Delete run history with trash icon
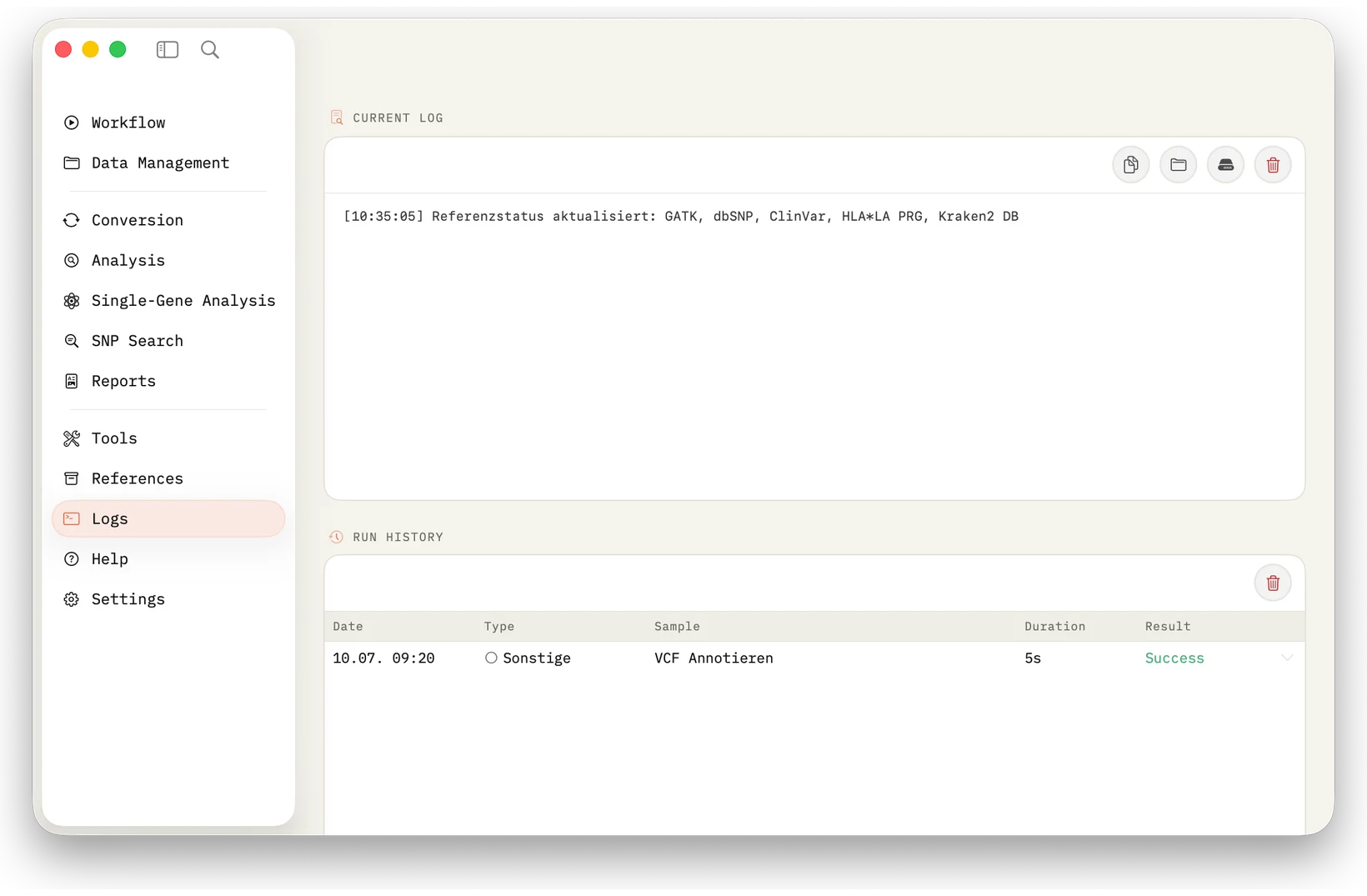Image resolution: width=1367 pixels, height=896 pixels. (x=1273, y=583)
